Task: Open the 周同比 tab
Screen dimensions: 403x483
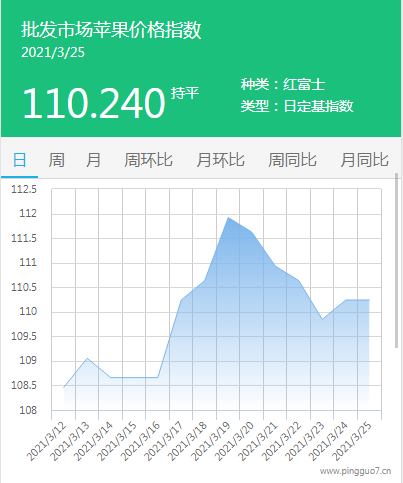Action: 292,160
